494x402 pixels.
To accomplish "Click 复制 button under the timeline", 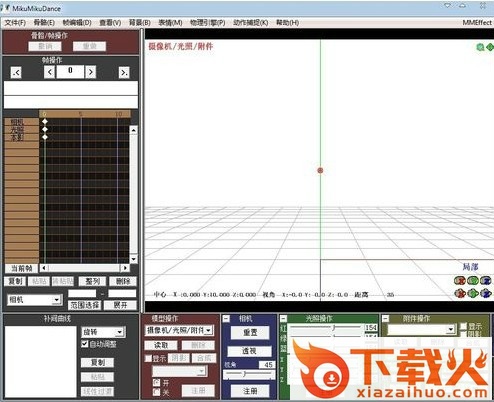I will coord(15,281).
